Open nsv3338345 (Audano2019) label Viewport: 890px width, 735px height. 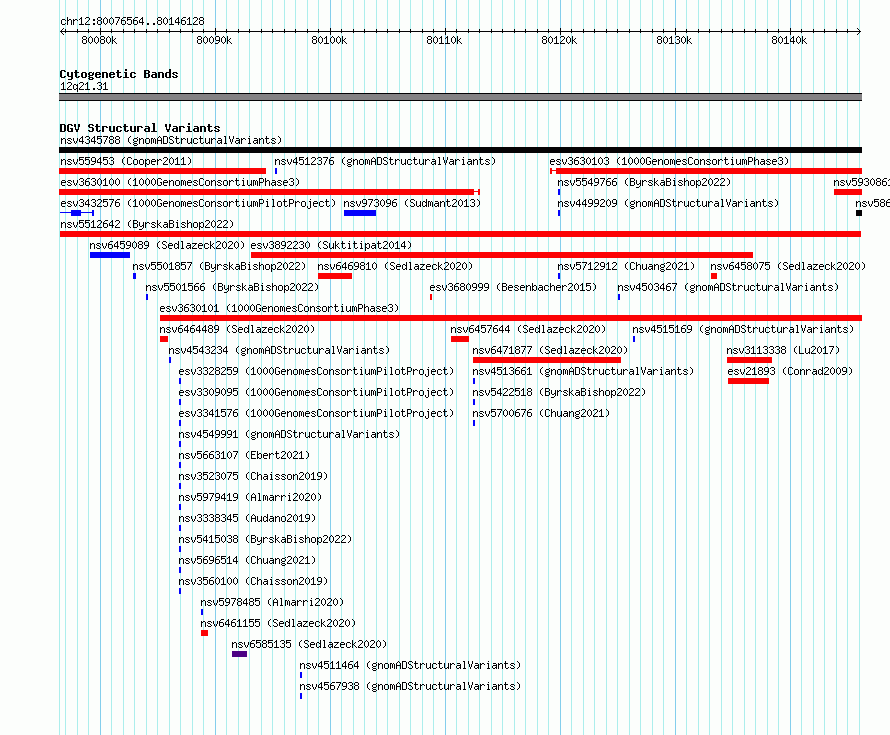pos(247,518)
